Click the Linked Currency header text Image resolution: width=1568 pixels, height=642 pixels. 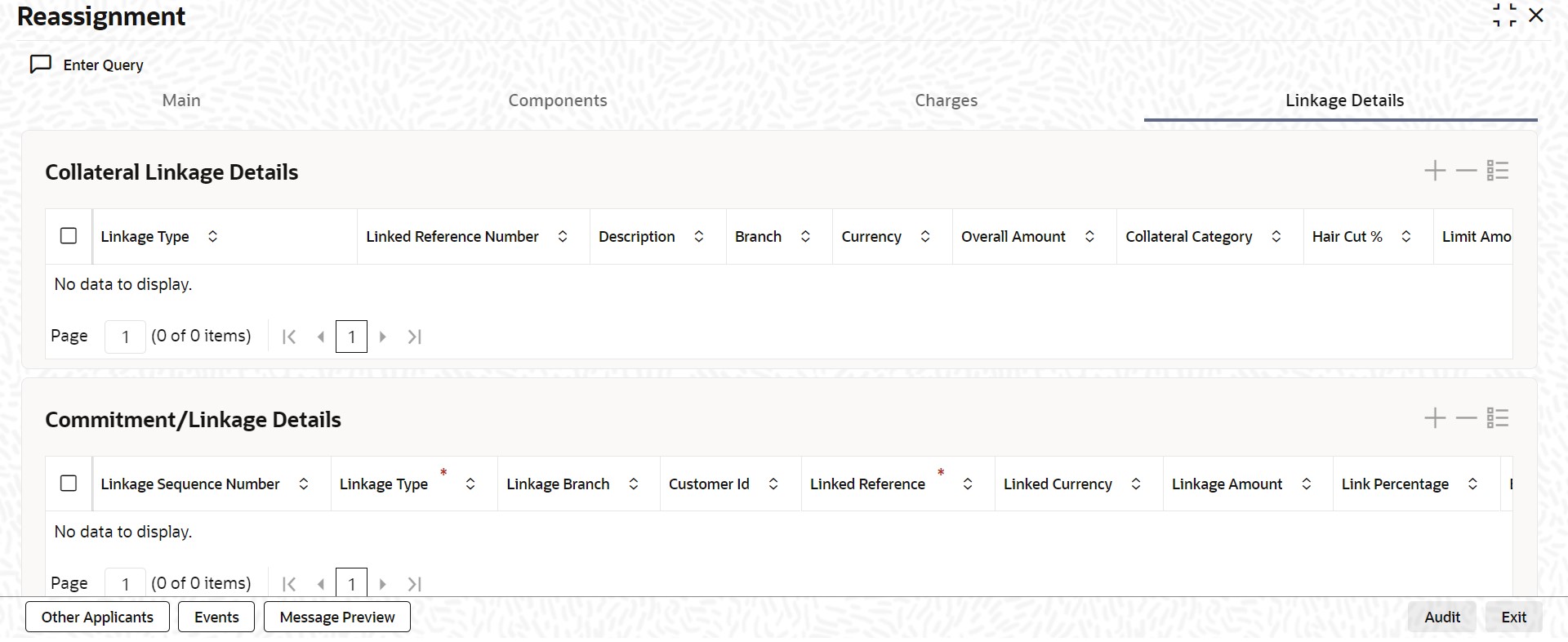tap(1058, 484)
